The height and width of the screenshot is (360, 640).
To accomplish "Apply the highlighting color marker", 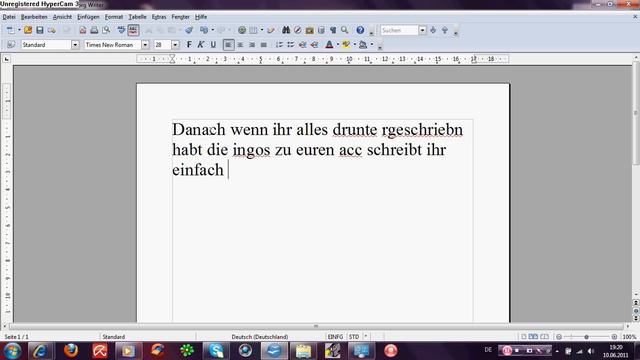I will point(346,45).
